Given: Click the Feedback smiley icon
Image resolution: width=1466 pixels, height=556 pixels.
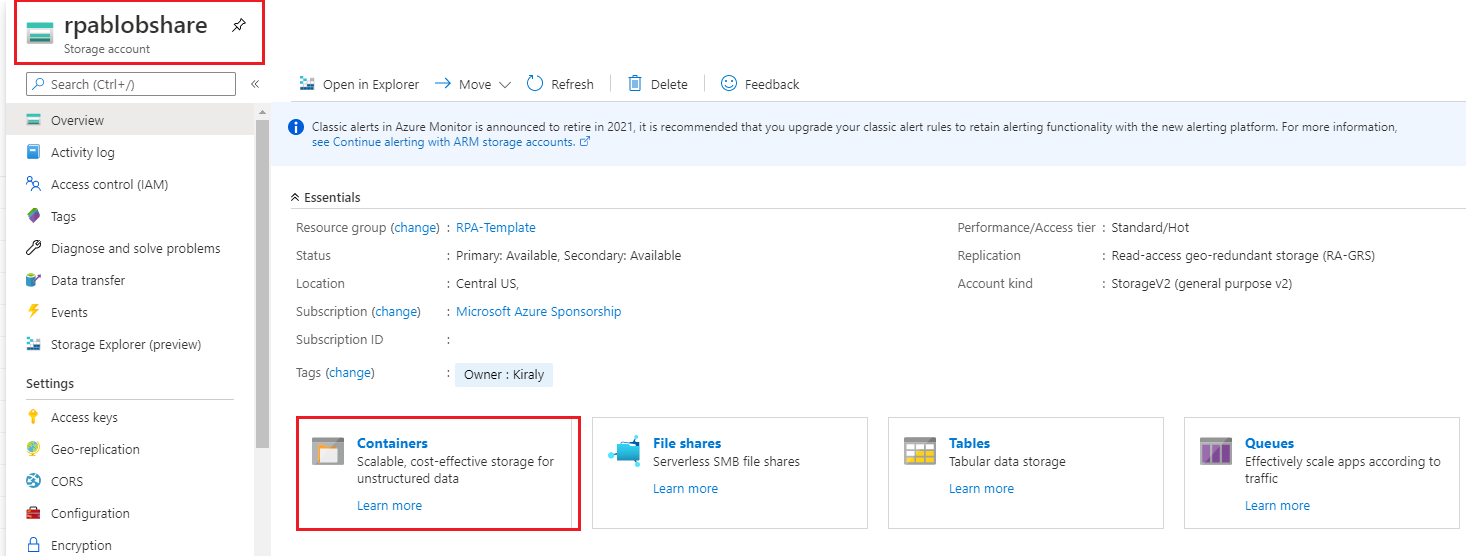Looking at the screenshot, I should tap(729, 84).
